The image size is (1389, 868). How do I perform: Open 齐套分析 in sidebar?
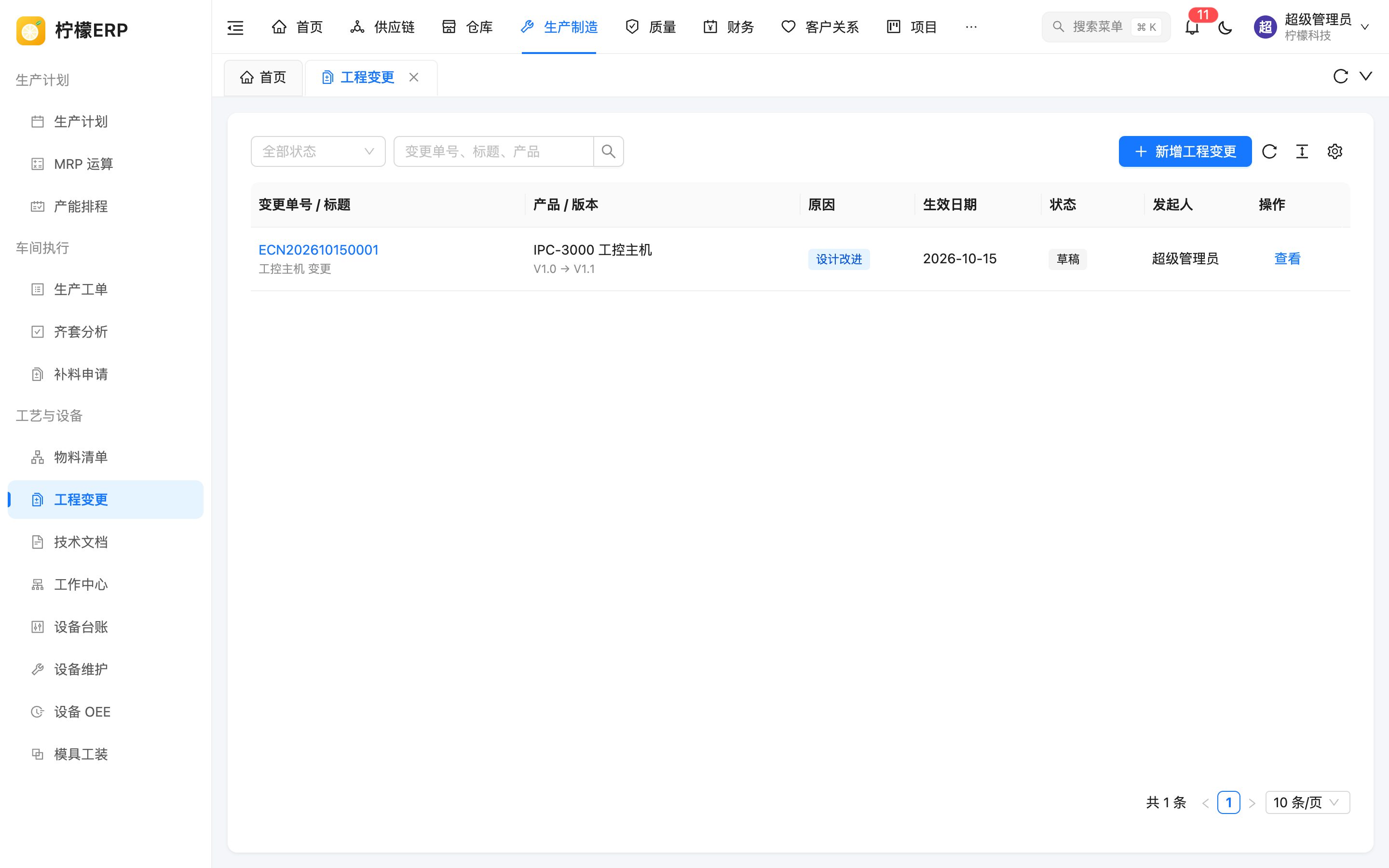point(106,332)
